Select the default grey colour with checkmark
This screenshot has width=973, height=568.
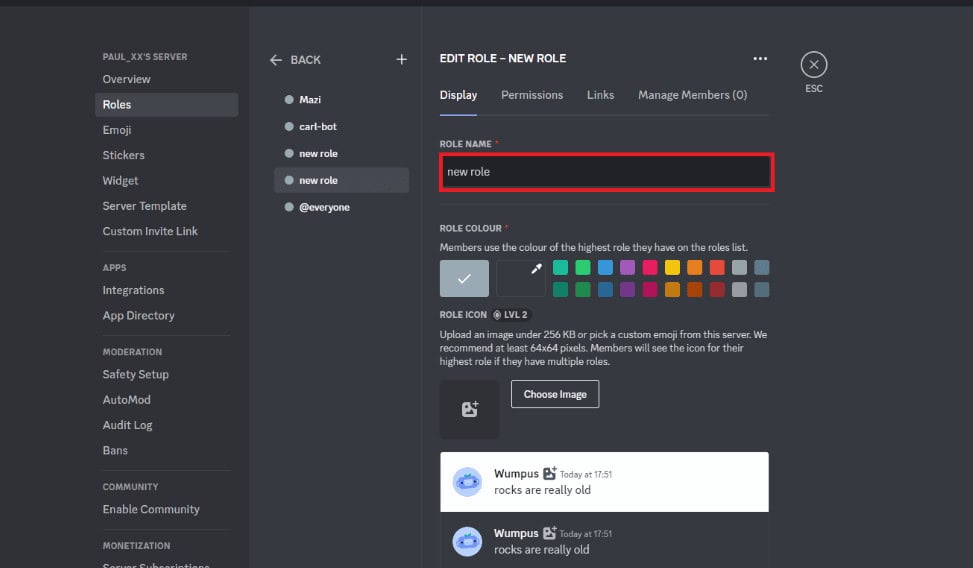point(464,278)
